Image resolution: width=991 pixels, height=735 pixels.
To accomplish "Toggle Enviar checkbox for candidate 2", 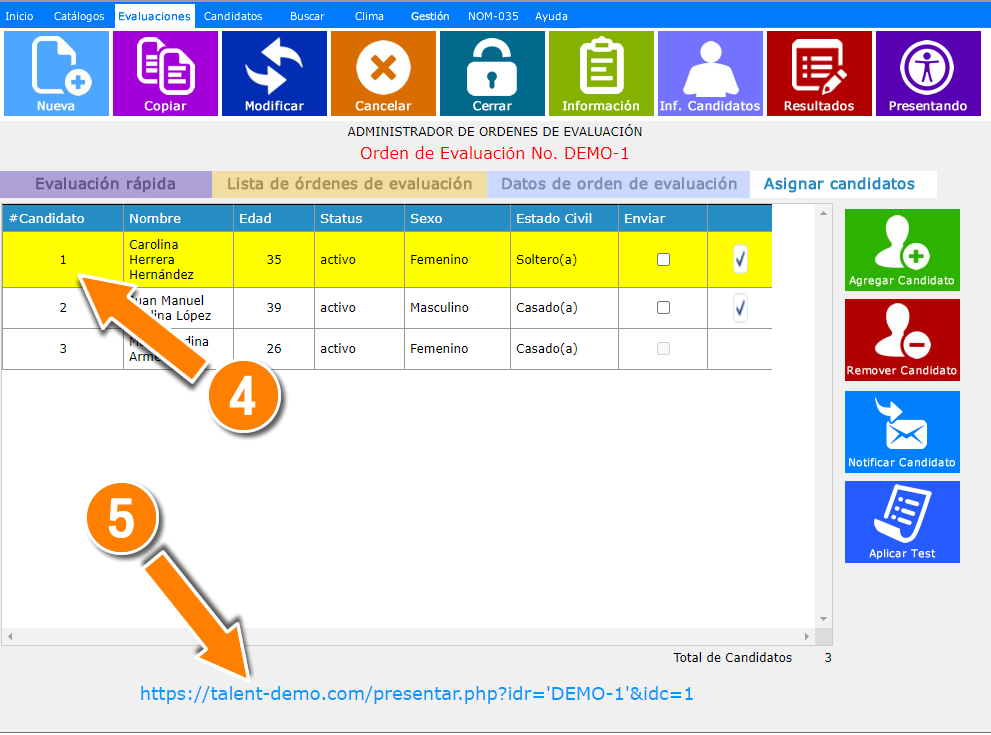I will (x=663, y=308).
